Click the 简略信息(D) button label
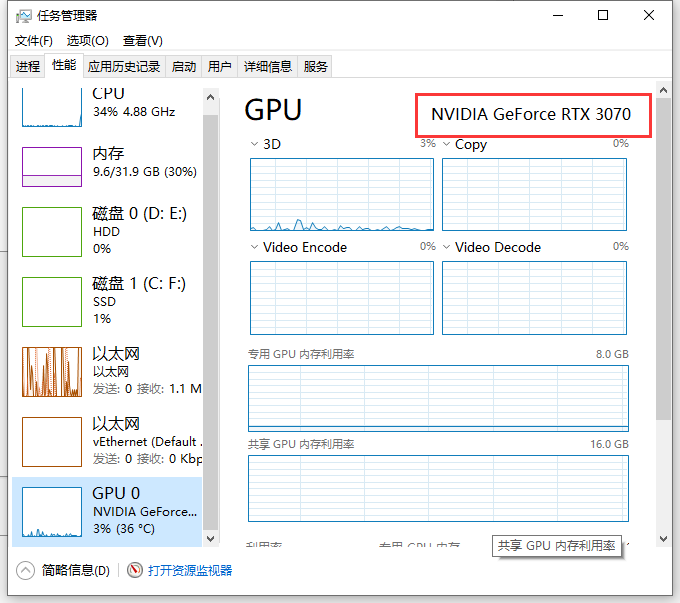This screenshot has width=680, height=603. coord(75,570)
